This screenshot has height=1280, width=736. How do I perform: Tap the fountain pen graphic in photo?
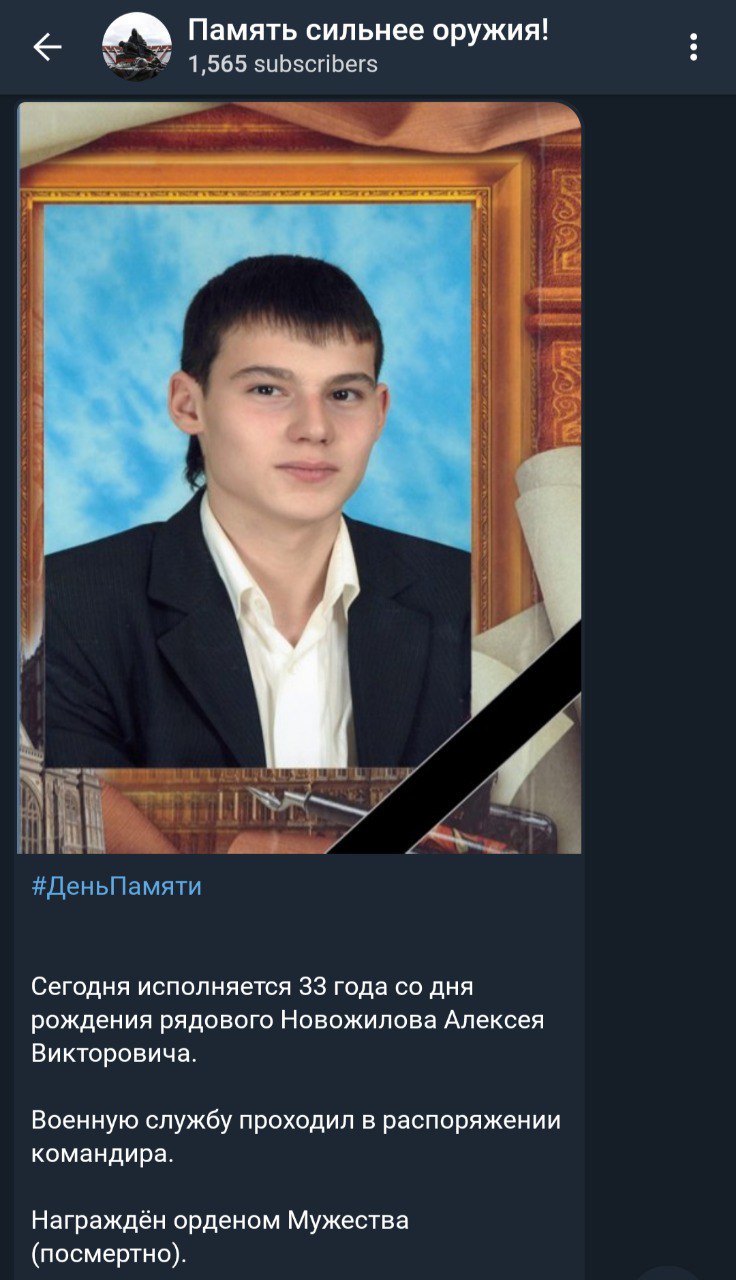(300, 805)
